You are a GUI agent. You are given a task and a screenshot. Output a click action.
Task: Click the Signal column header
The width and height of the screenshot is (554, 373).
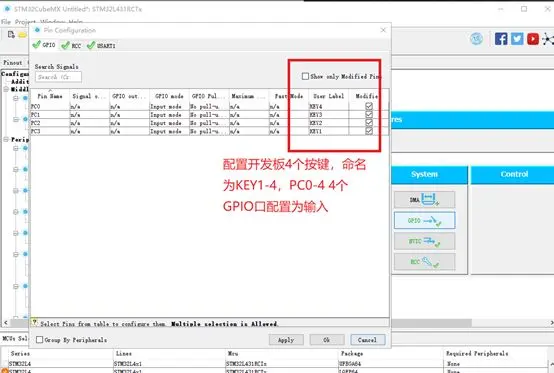point(89,96)
